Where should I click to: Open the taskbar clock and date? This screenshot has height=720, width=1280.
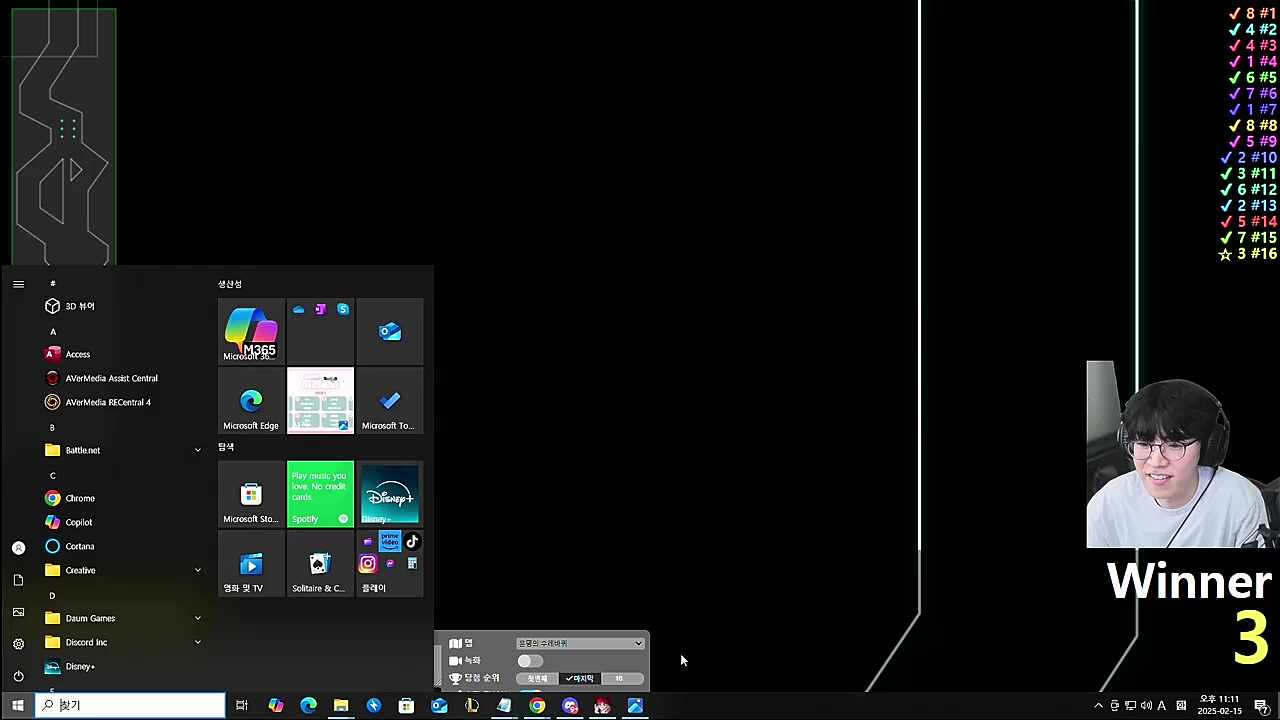(x=1219, y=706)
